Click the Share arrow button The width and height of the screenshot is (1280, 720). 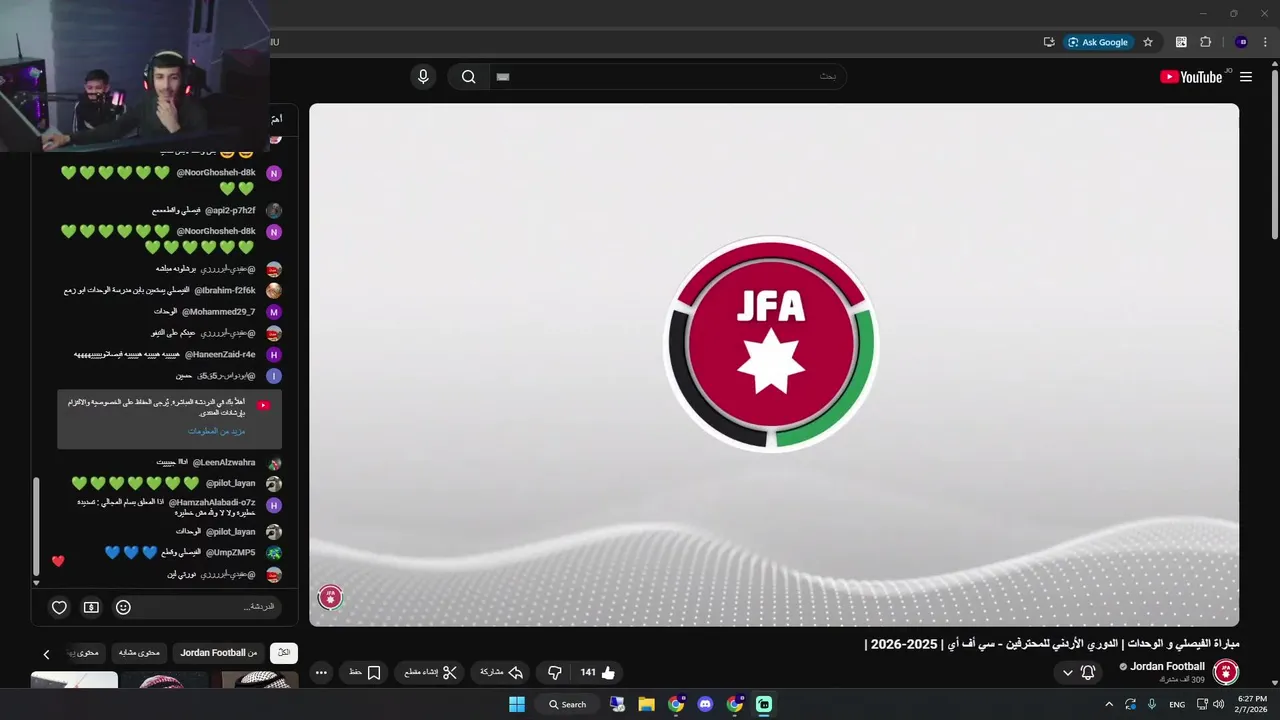point(502,673)
